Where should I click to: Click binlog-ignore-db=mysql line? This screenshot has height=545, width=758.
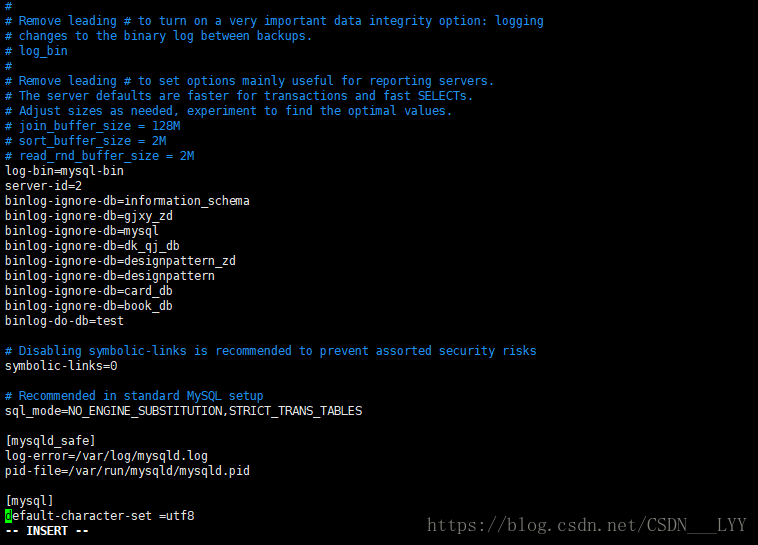coord(82,231)
